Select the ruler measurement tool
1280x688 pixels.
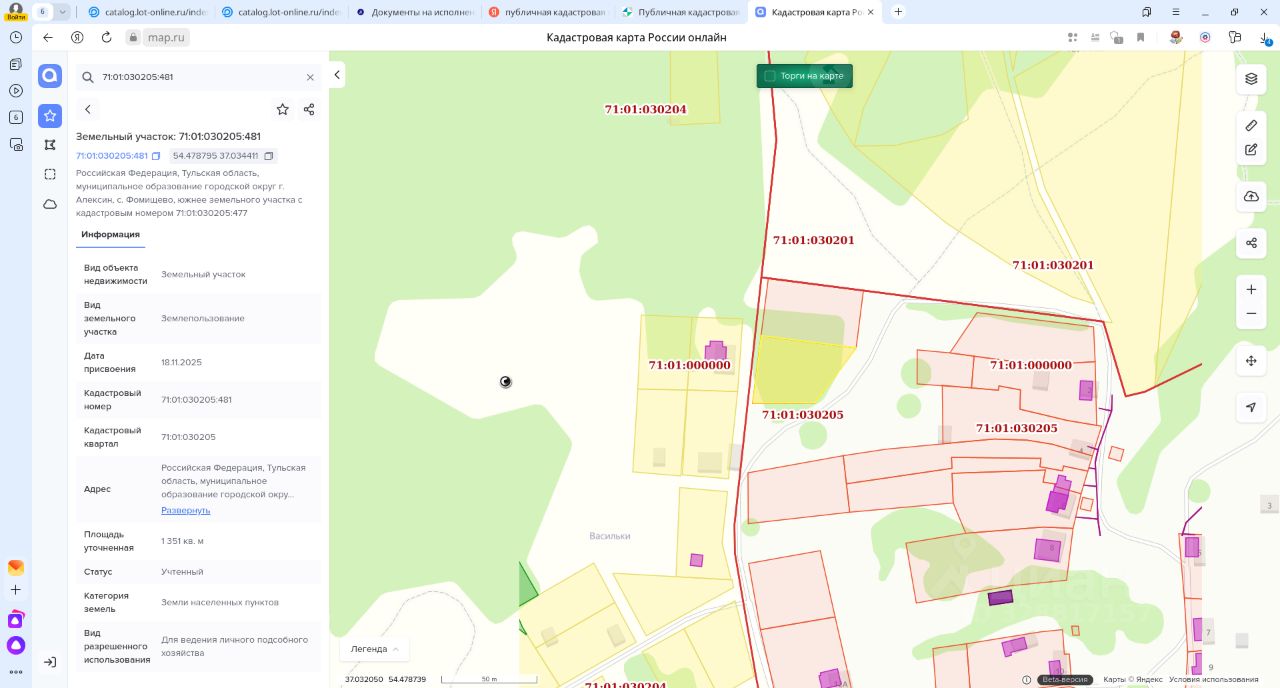1251,125
